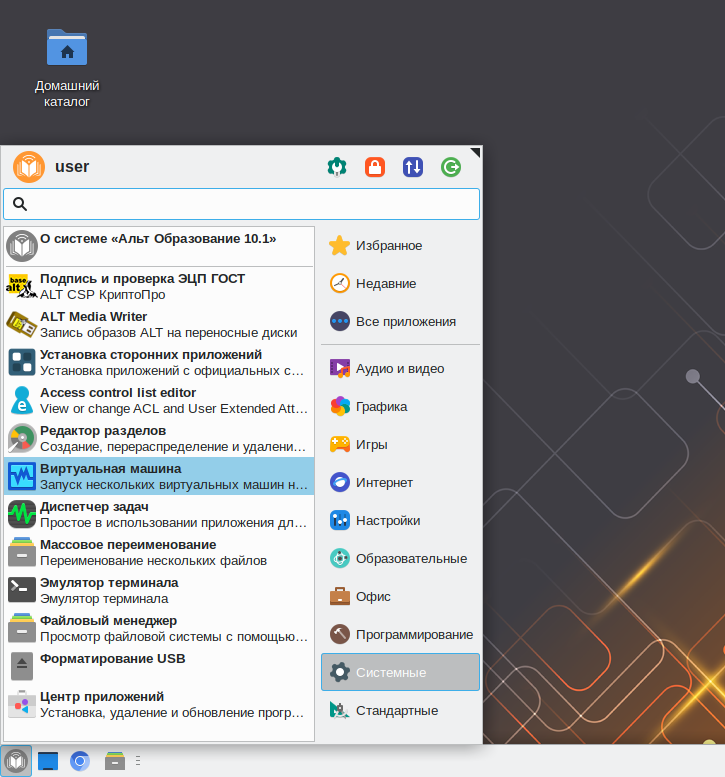The width and height of the screenshot is (725, 777).
Task: Select the Системные category
Action: coord(400,672)
